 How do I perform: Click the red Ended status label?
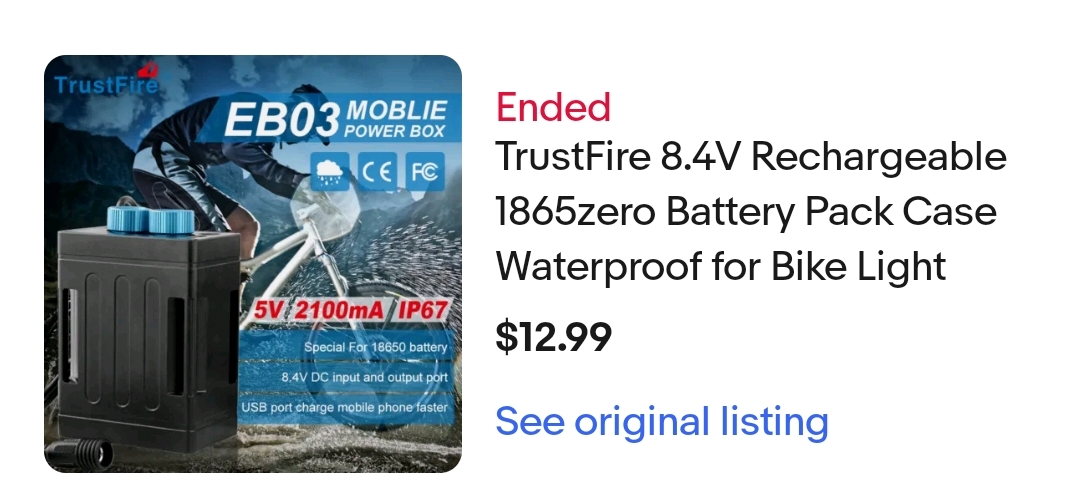553,108
